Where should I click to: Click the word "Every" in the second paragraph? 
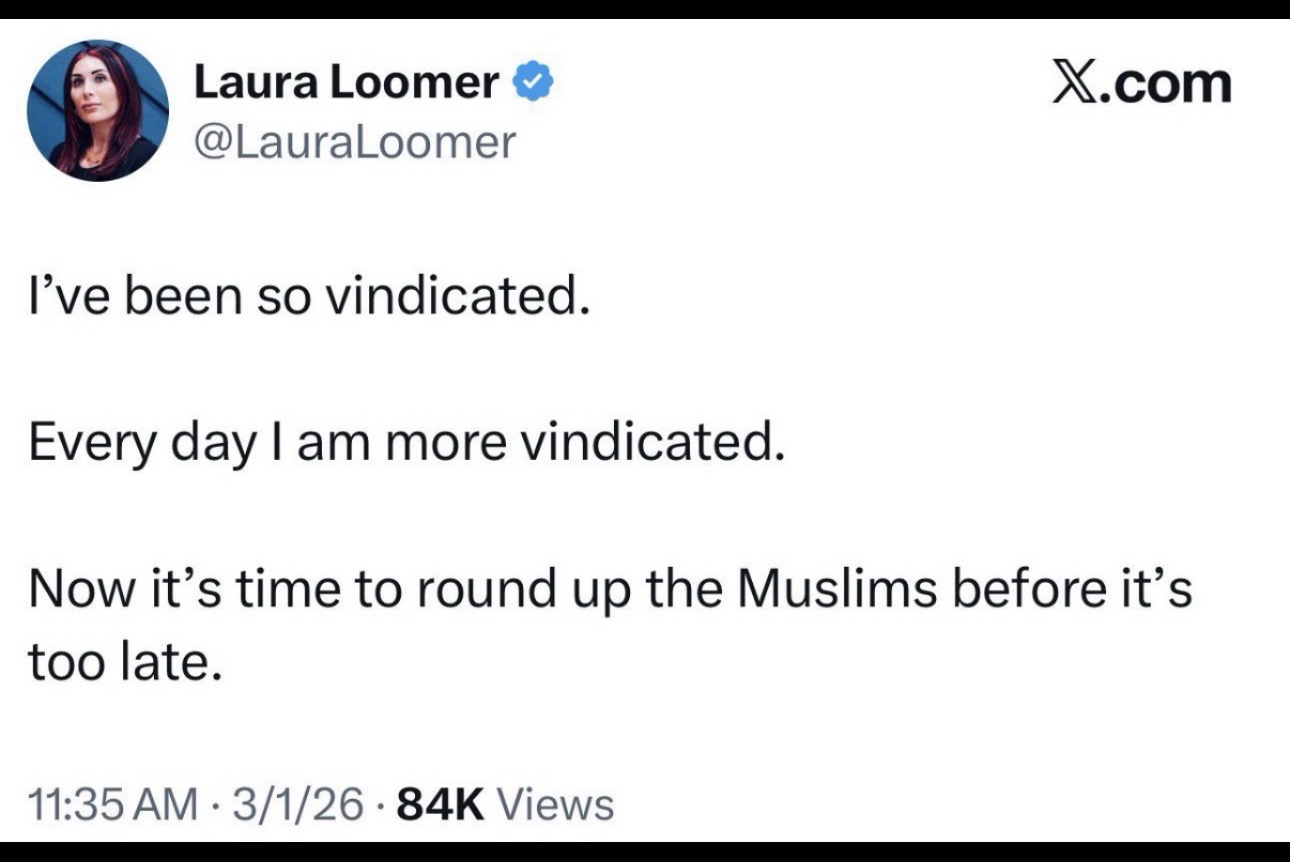click(x=87, y=443)
